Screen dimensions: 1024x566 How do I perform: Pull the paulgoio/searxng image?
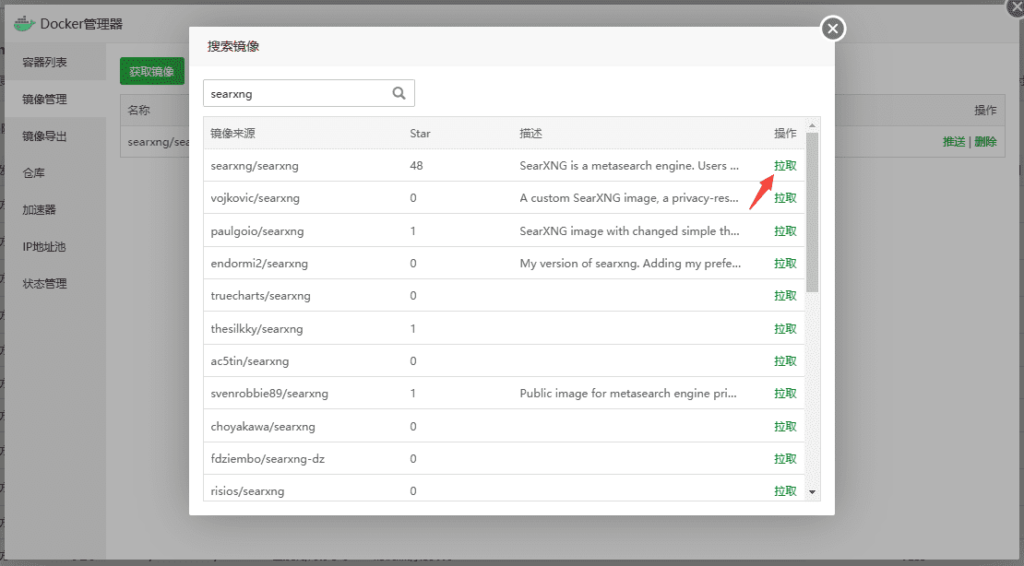785,231
